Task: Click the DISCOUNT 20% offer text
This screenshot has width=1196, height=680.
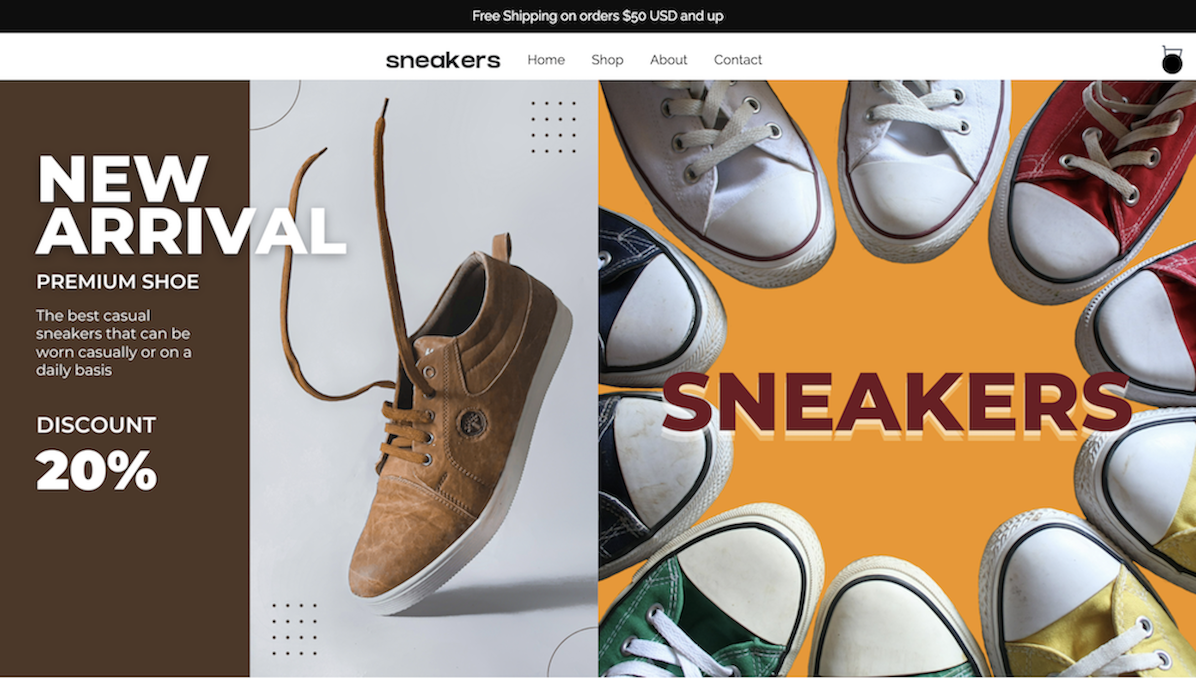Action: (96, 454)
